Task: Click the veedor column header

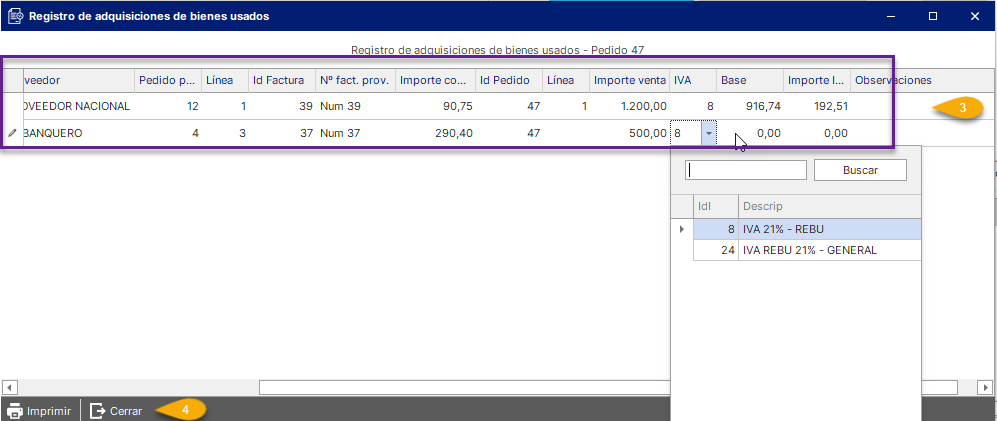Action: (79, 80)
